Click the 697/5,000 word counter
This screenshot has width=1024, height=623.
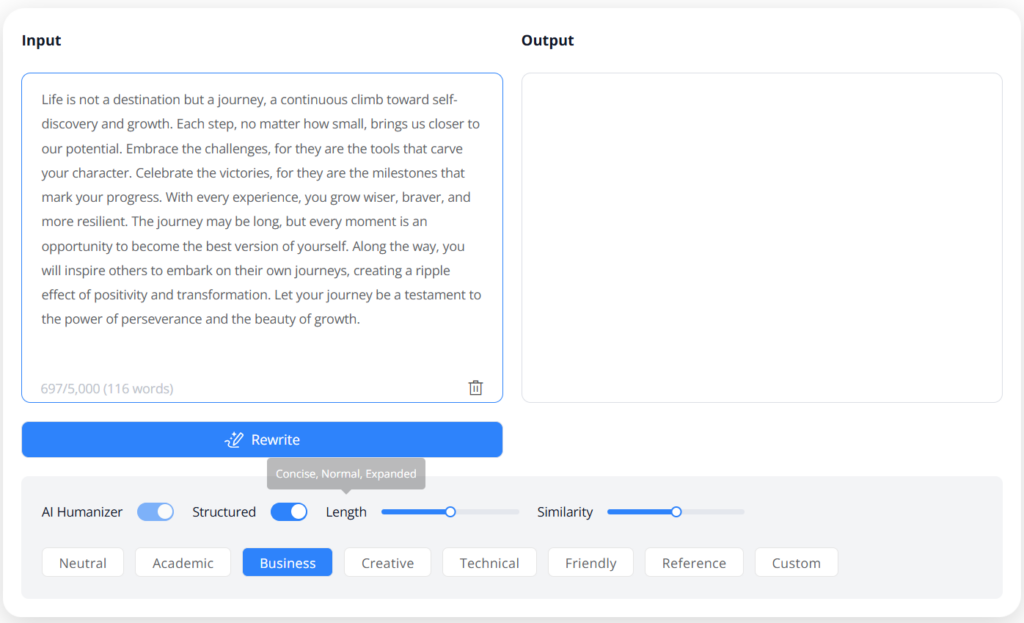(x=106, y=388)
